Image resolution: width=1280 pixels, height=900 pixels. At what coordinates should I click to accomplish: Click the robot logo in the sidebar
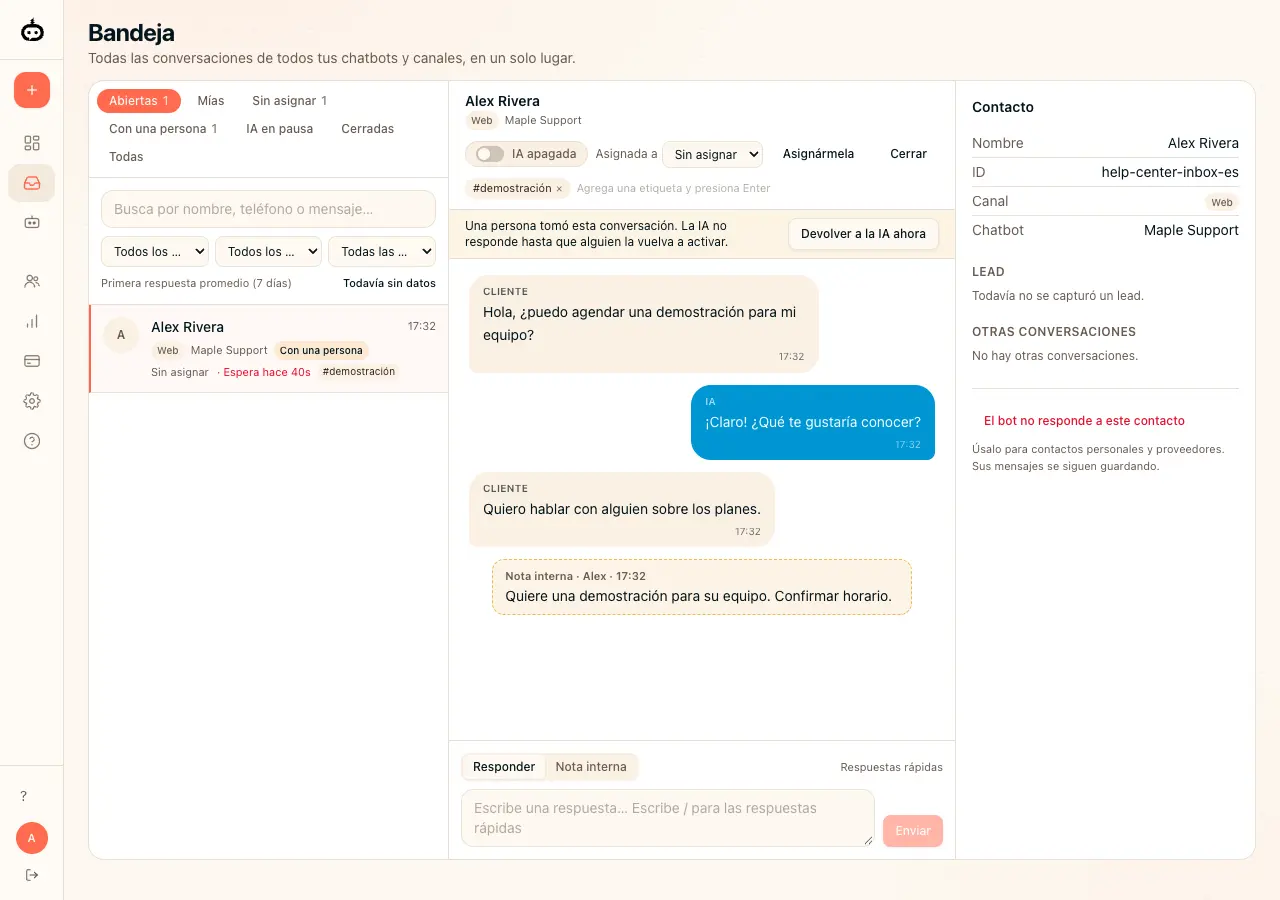point(32,30)
